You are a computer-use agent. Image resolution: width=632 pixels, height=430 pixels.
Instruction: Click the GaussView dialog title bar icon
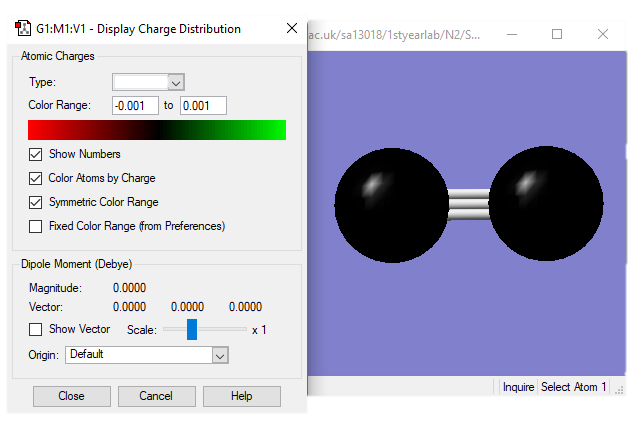click(x=23, y=29)
